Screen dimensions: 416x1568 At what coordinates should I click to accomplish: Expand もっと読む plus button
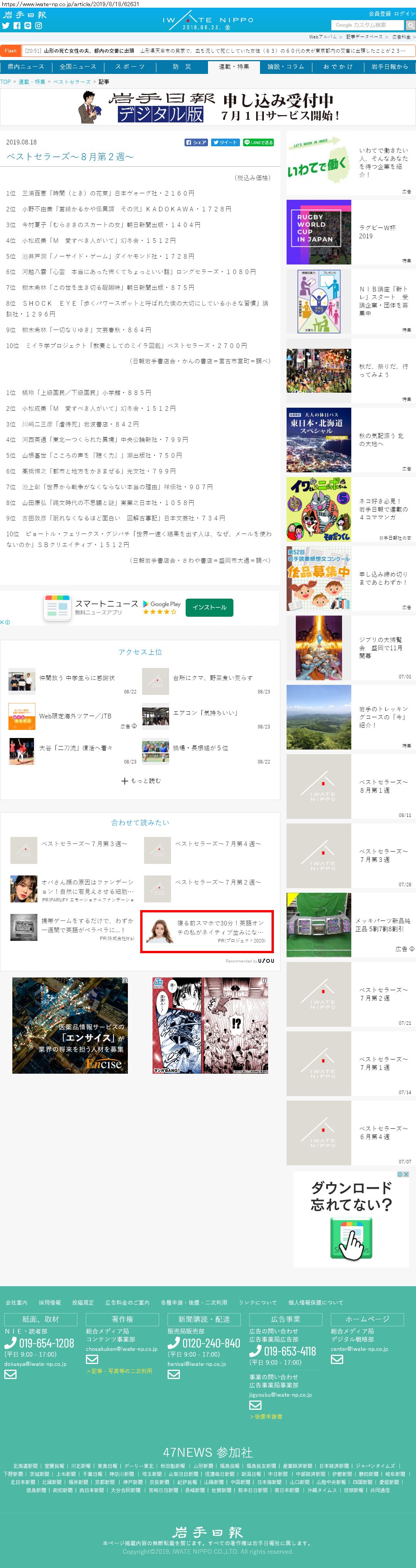[x=141, y=780]
